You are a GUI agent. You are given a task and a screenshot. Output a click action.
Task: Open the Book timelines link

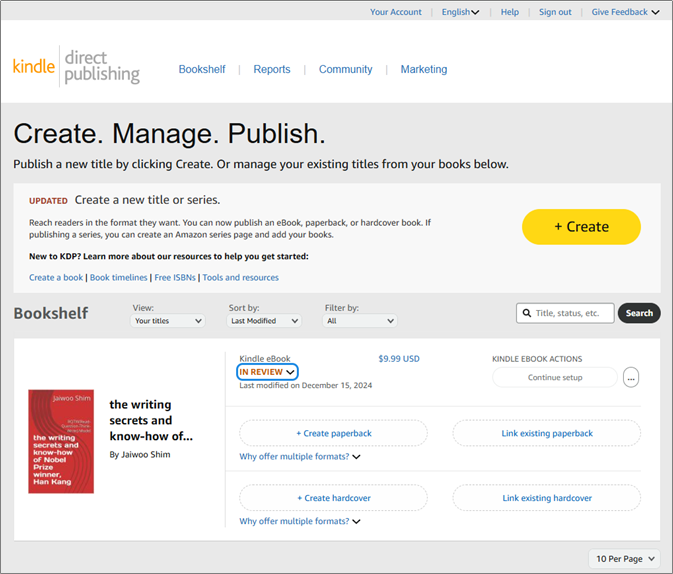click(118, 277)
